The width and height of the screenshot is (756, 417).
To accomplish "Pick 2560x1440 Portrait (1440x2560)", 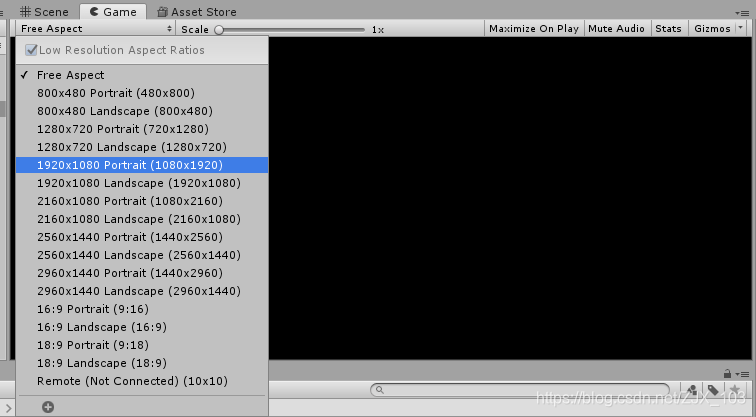I will [x=142, y=237].
